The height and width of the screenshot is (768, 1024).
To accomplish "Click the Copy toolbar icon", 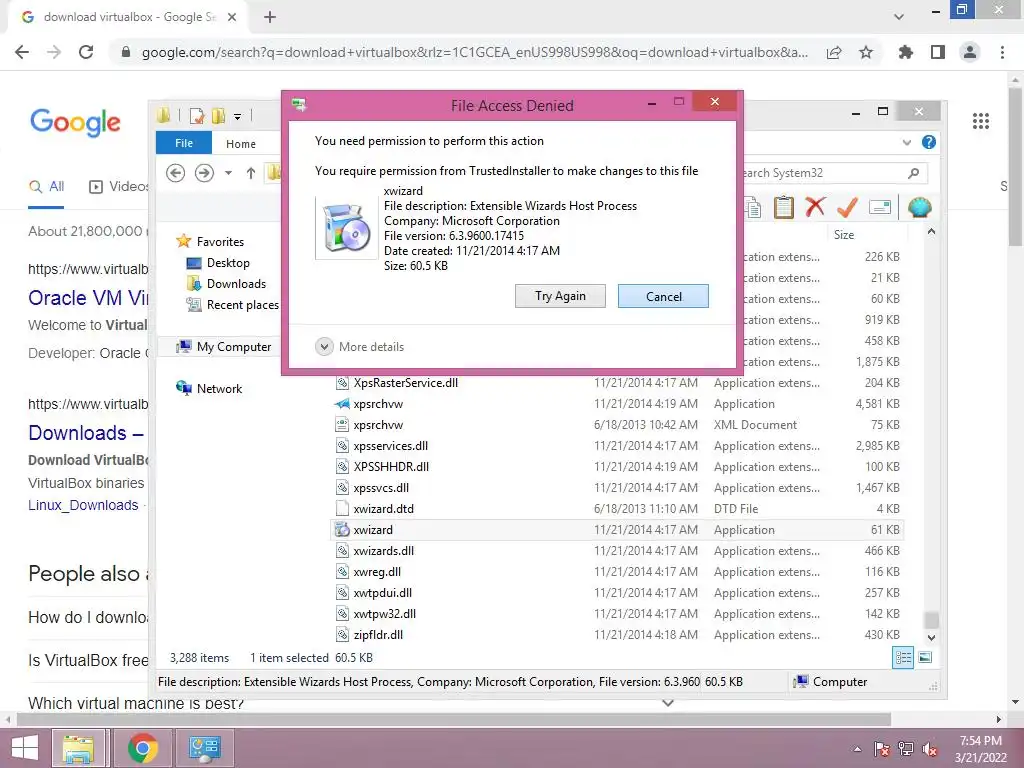I will click(753, 208).
